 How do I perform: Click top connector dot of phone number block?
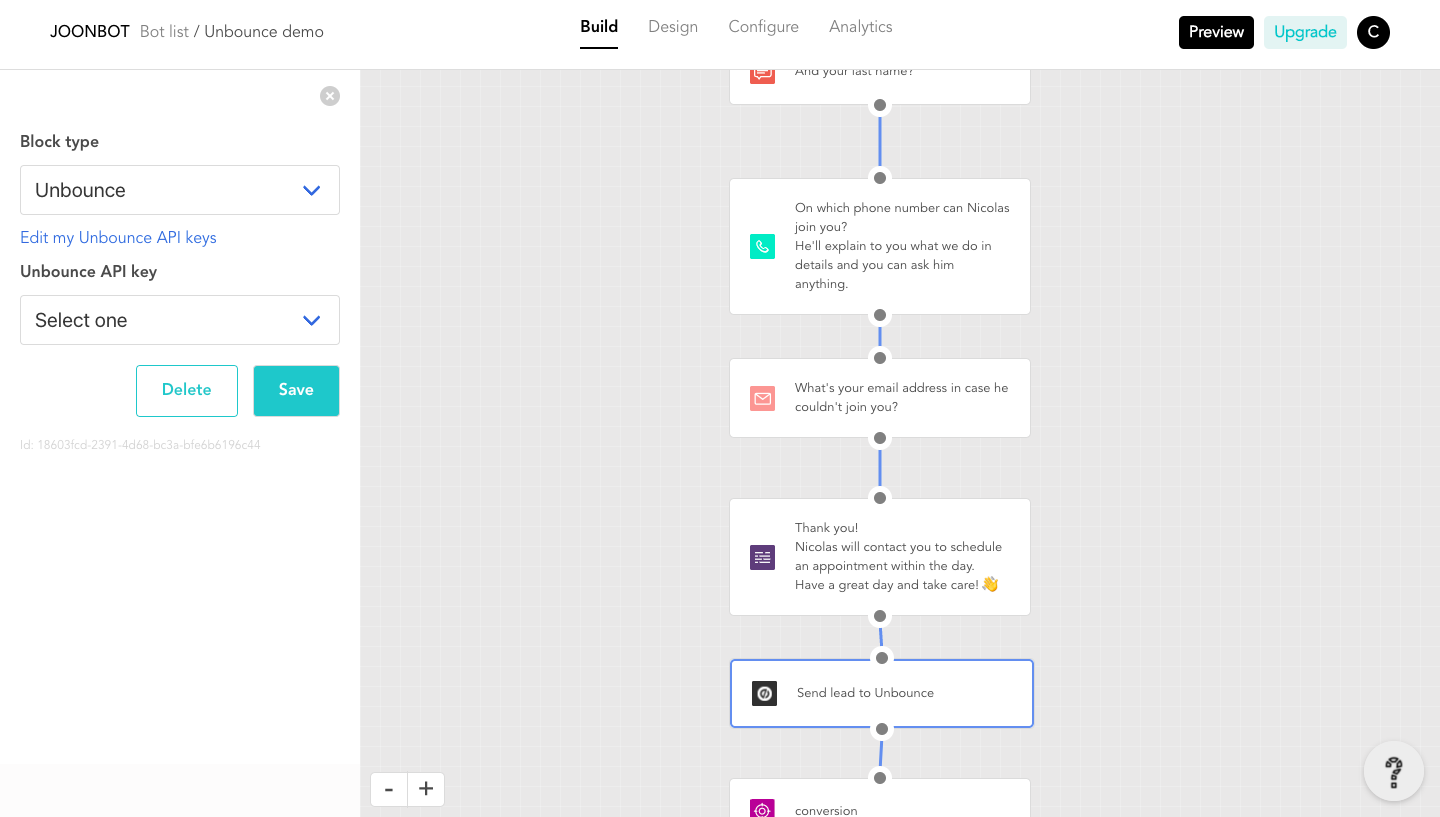(880, 178)
